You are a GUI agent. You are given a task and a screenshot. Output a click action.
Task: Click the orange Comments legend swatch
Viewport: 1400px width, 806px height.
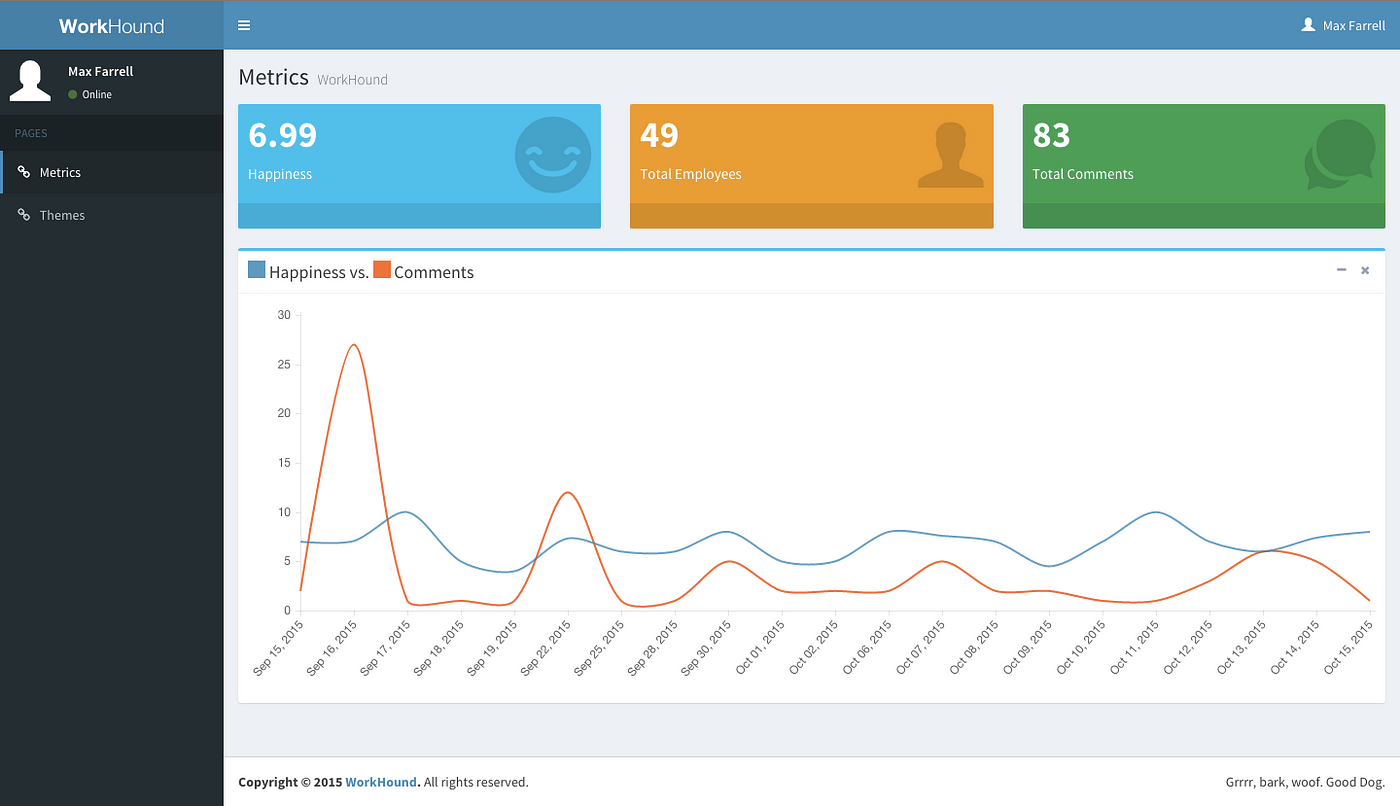coord(382,270)
